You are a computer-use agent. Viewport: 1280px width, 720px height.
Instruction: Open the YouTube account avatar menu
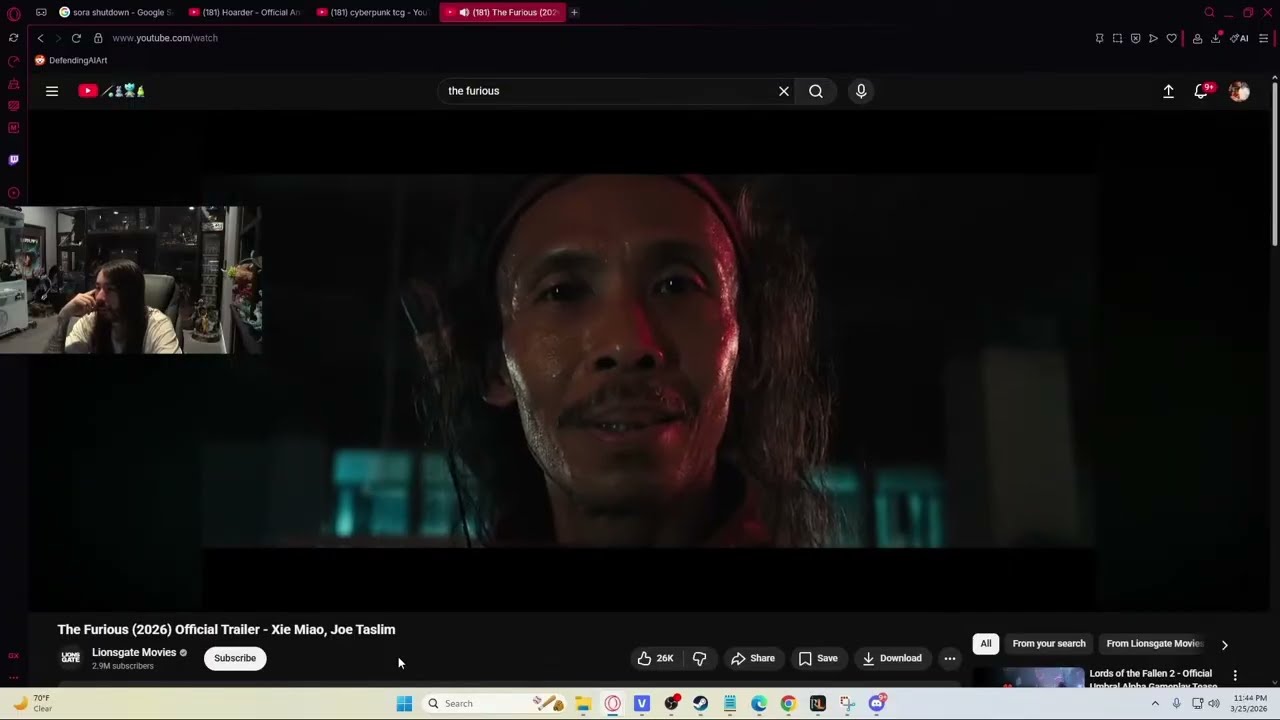click(1239, 91)
